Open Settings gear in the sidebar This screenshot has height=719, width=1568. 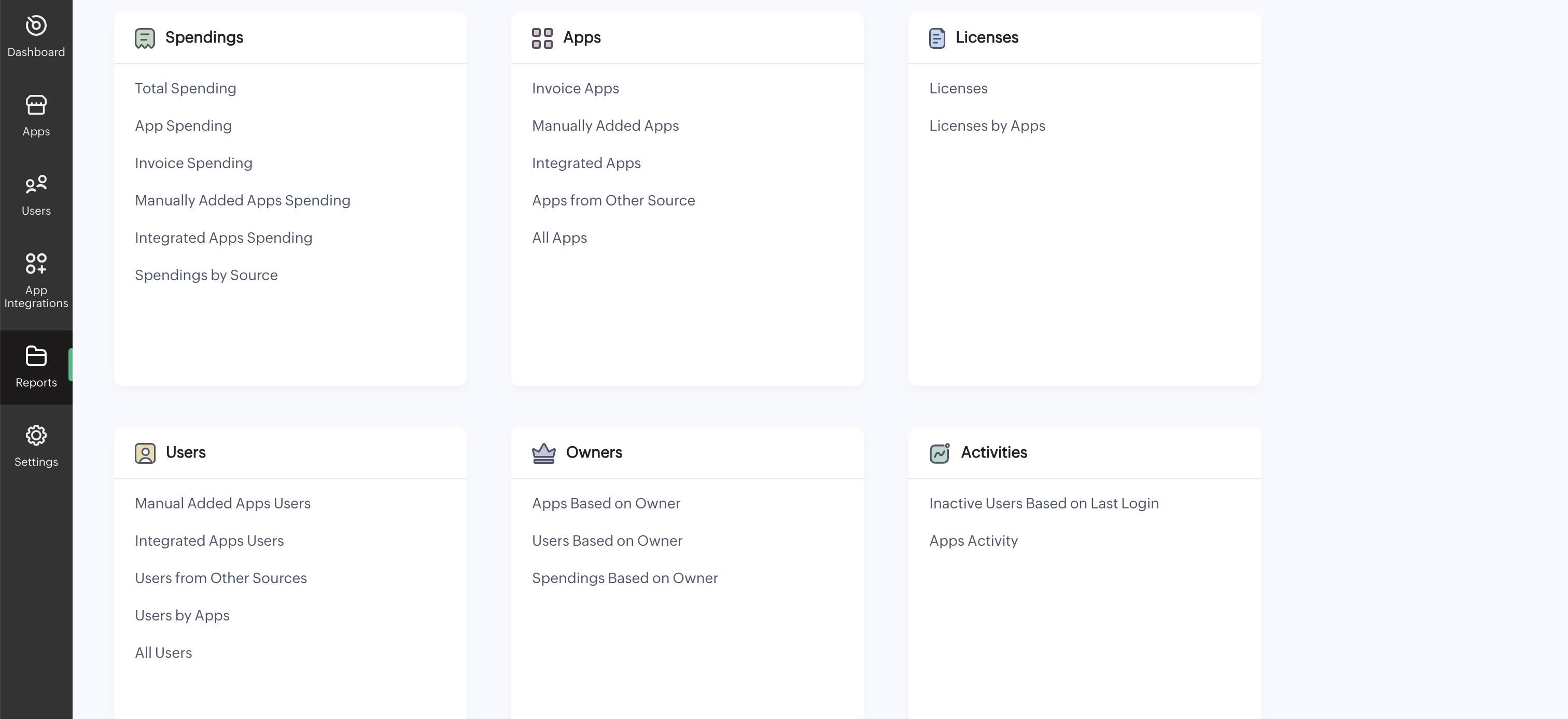(36, 446)
